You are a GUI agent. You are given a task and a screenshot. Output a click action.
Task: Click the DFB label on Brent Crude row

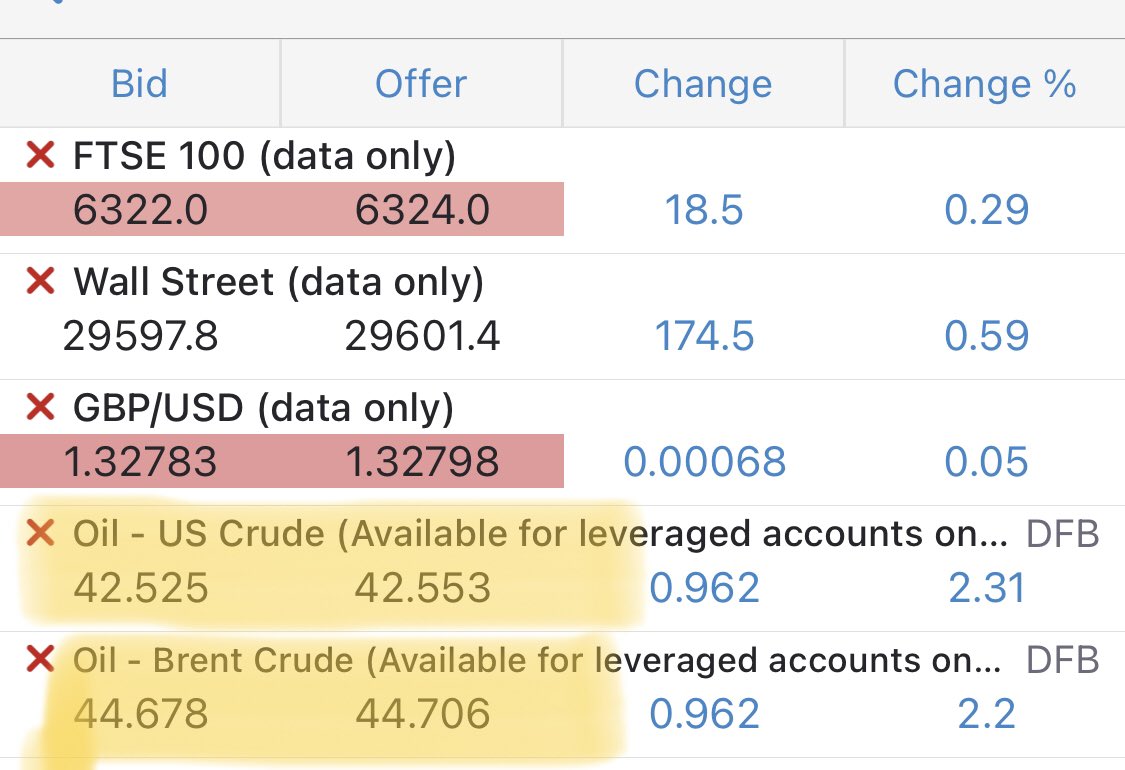pyautogui.click(x=1063, y=660)
